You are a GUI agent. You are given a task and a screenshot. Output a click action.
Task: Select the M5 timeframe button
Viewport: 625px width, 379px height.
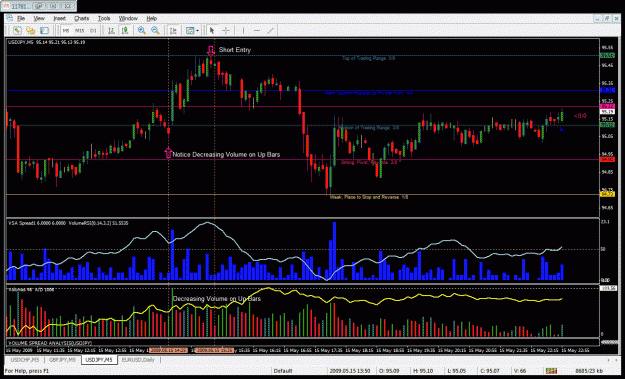point(66,30)
